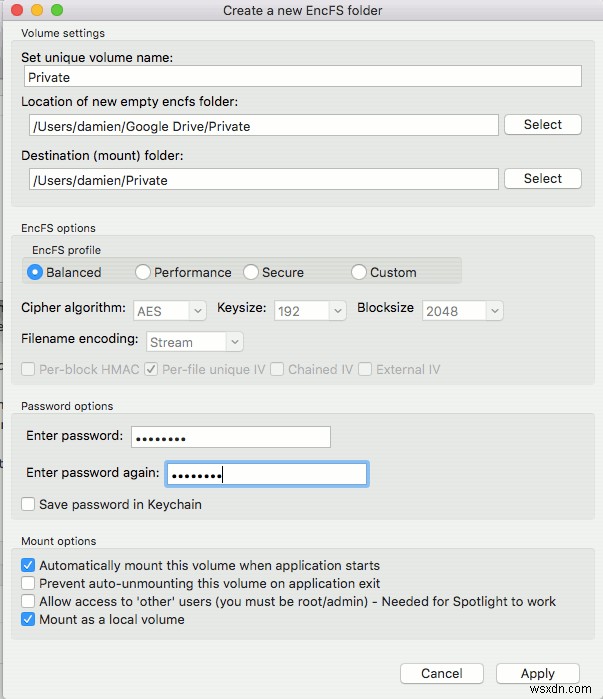Apply the new EncFS folder settings
The height and width of the screenshot is (699, 603).
tap(537, 673)
